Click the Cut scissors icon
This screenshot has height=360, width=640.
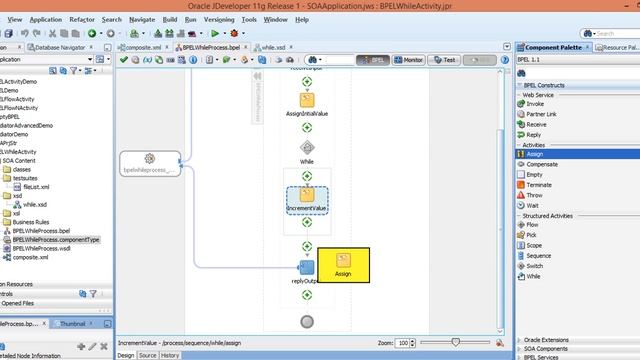click(52, 33)
